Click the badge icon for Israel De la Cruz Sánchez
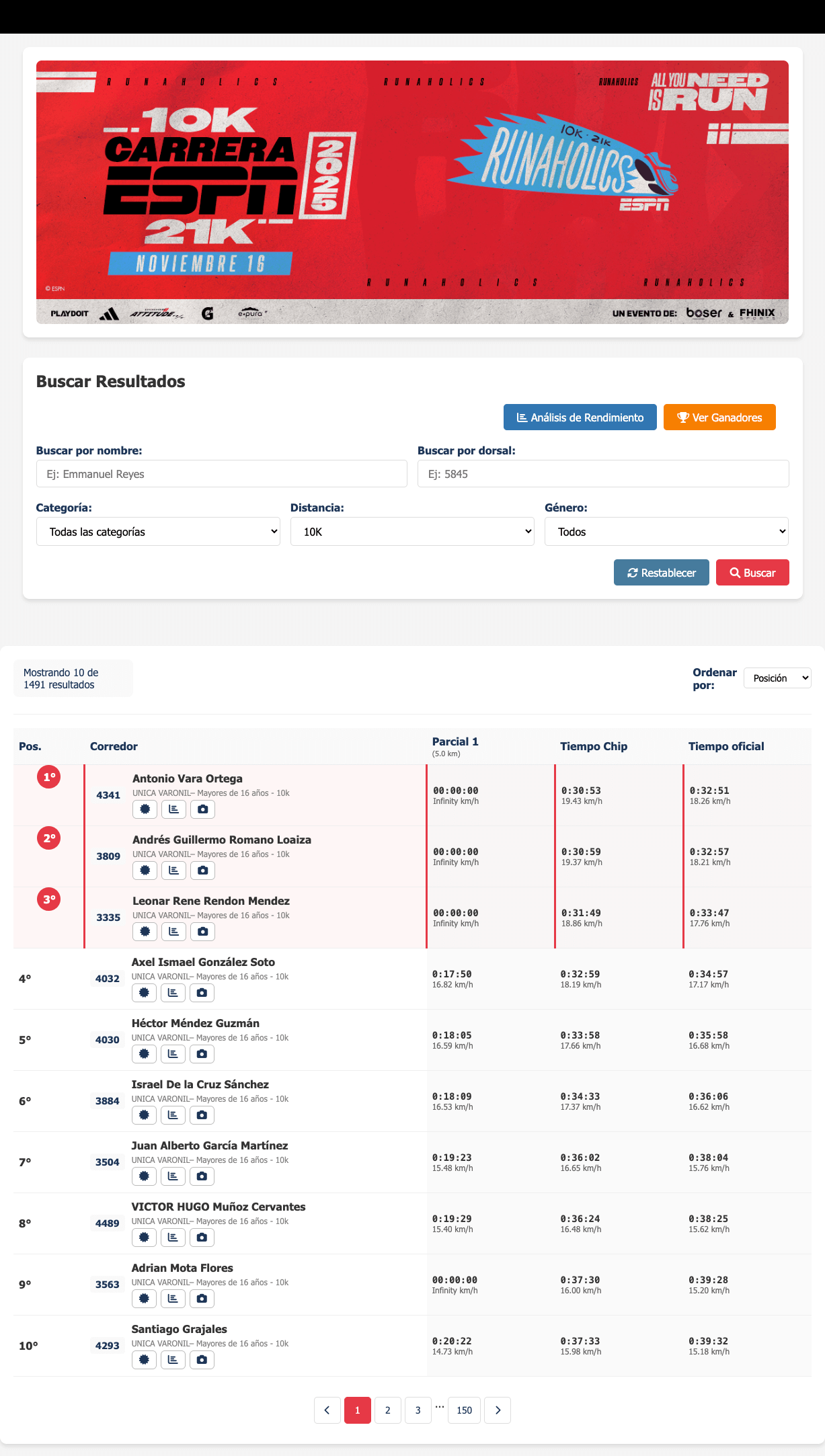This screenshot has height=1456, width=825. pos(144,1115)
